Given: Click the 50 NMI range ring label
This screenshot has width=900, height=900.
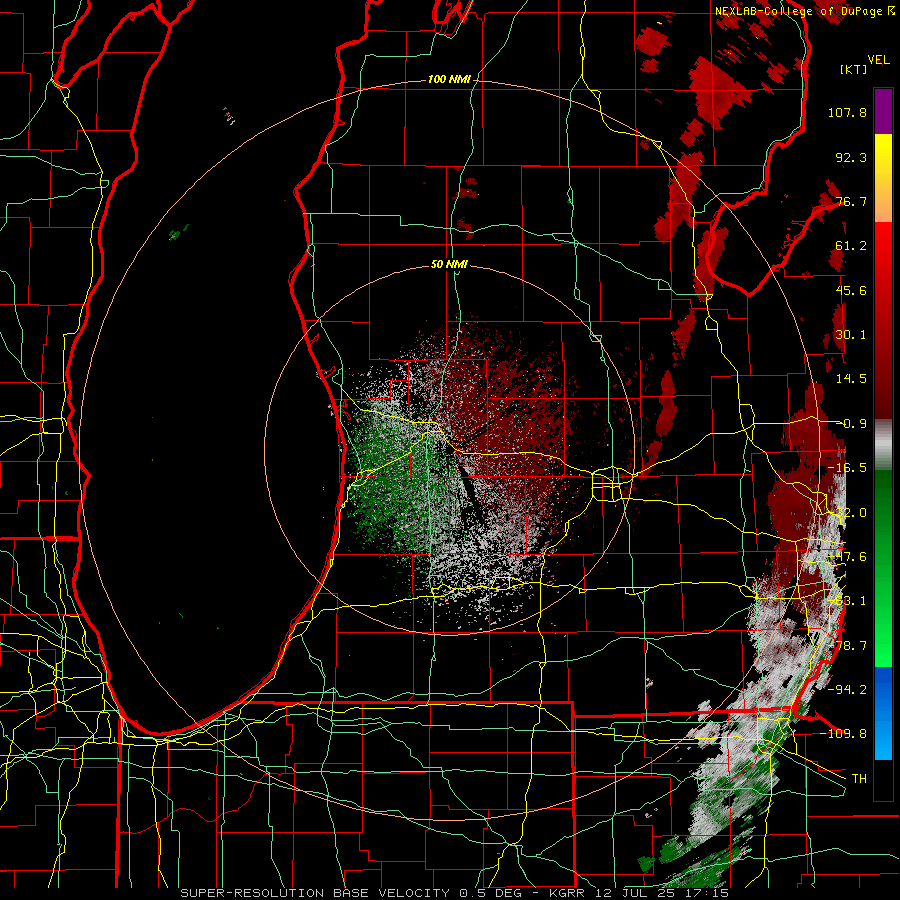Looking at the screenshot, I should pos(449,265).
